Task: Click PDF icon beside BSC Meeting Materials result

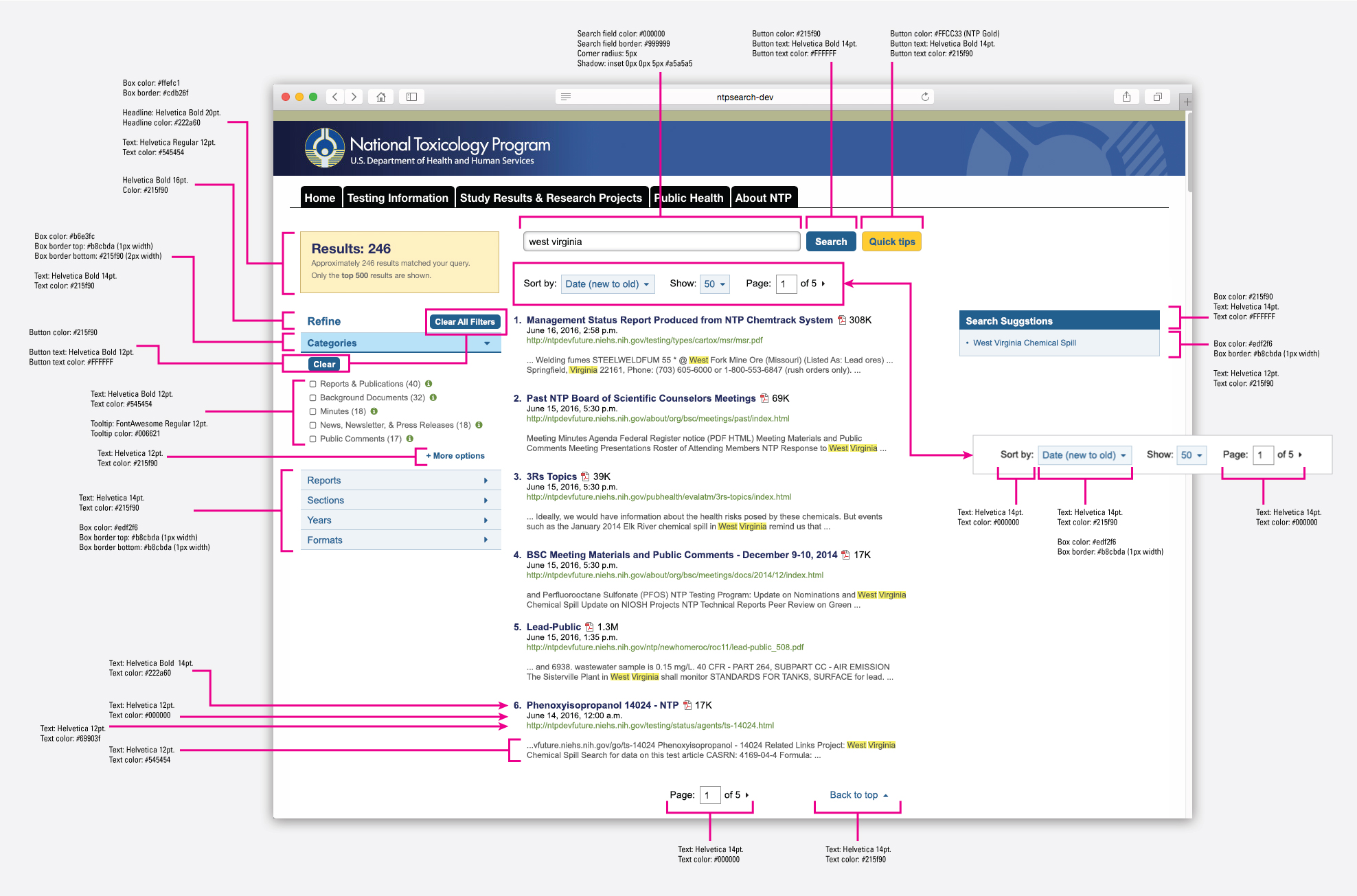Action: tap(845, 555)
